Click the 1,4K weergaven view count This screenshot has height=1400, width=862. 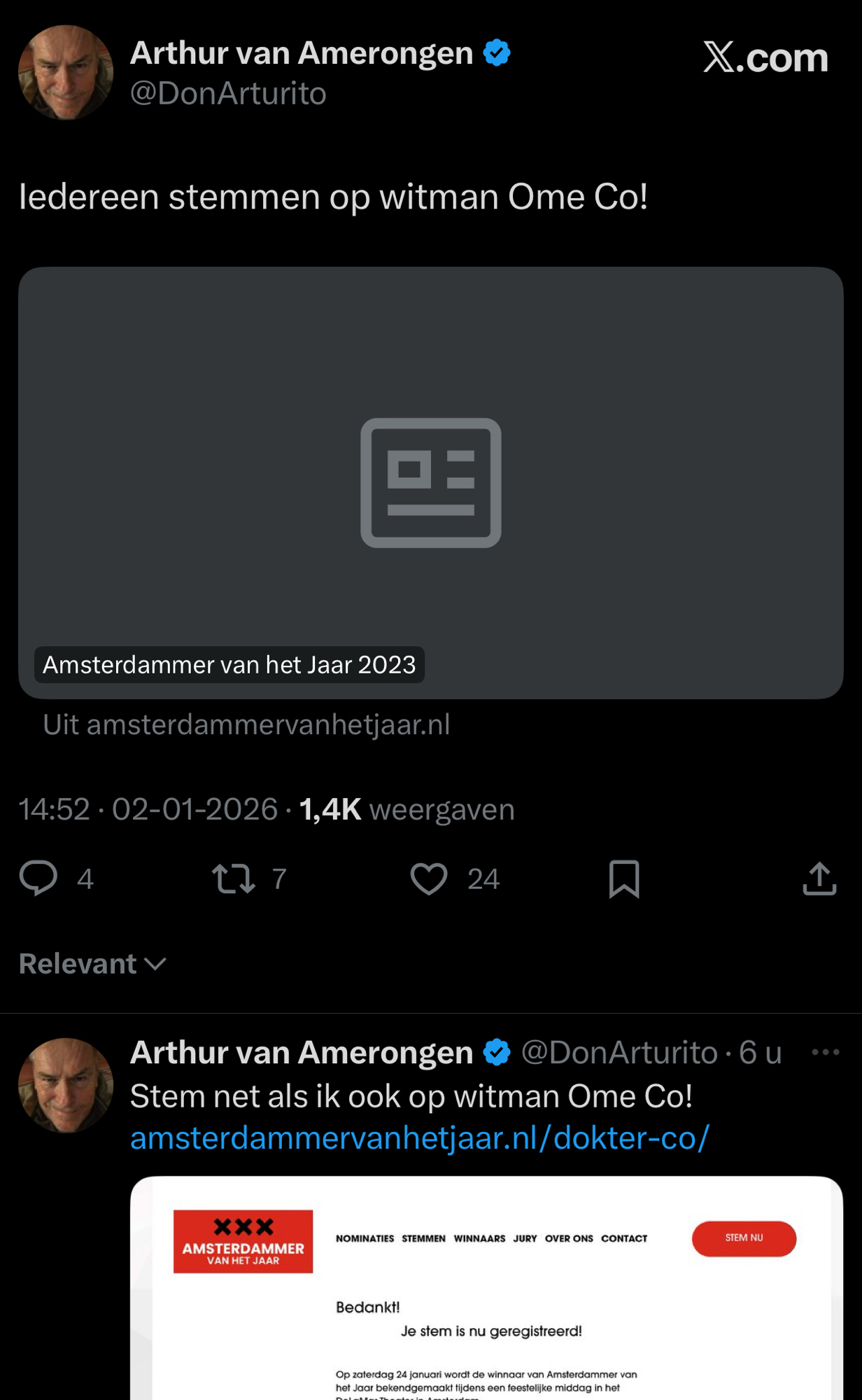click(407, 809)
